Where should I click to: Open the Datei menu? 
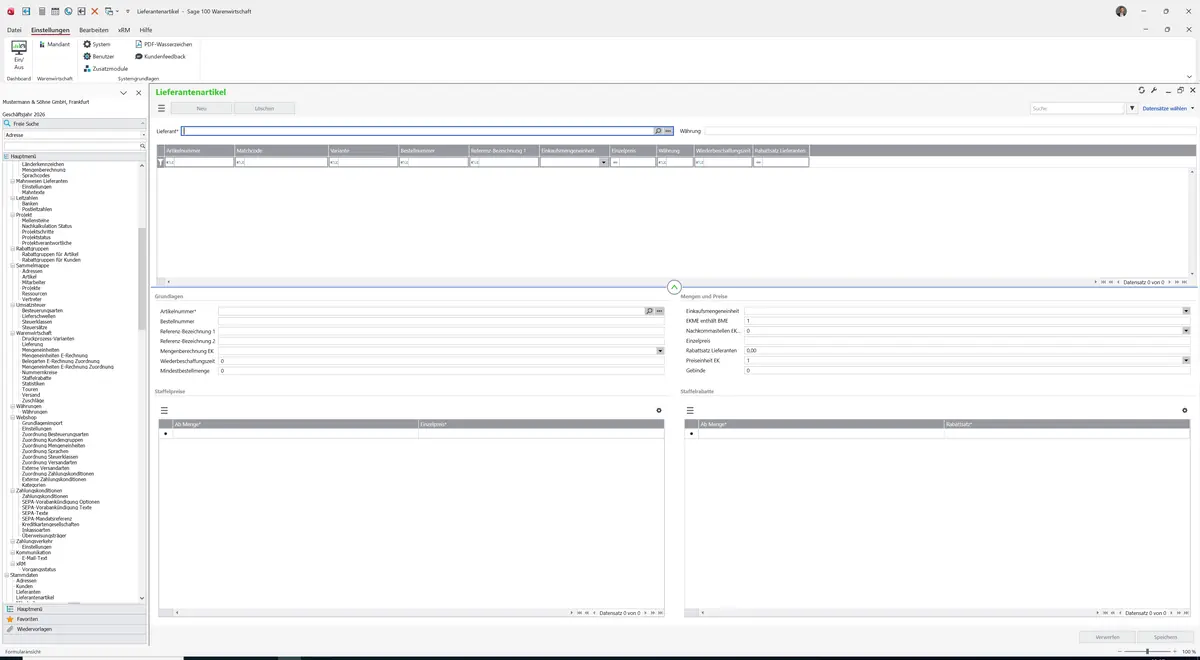pyautogui.click(x=14, y=30)
